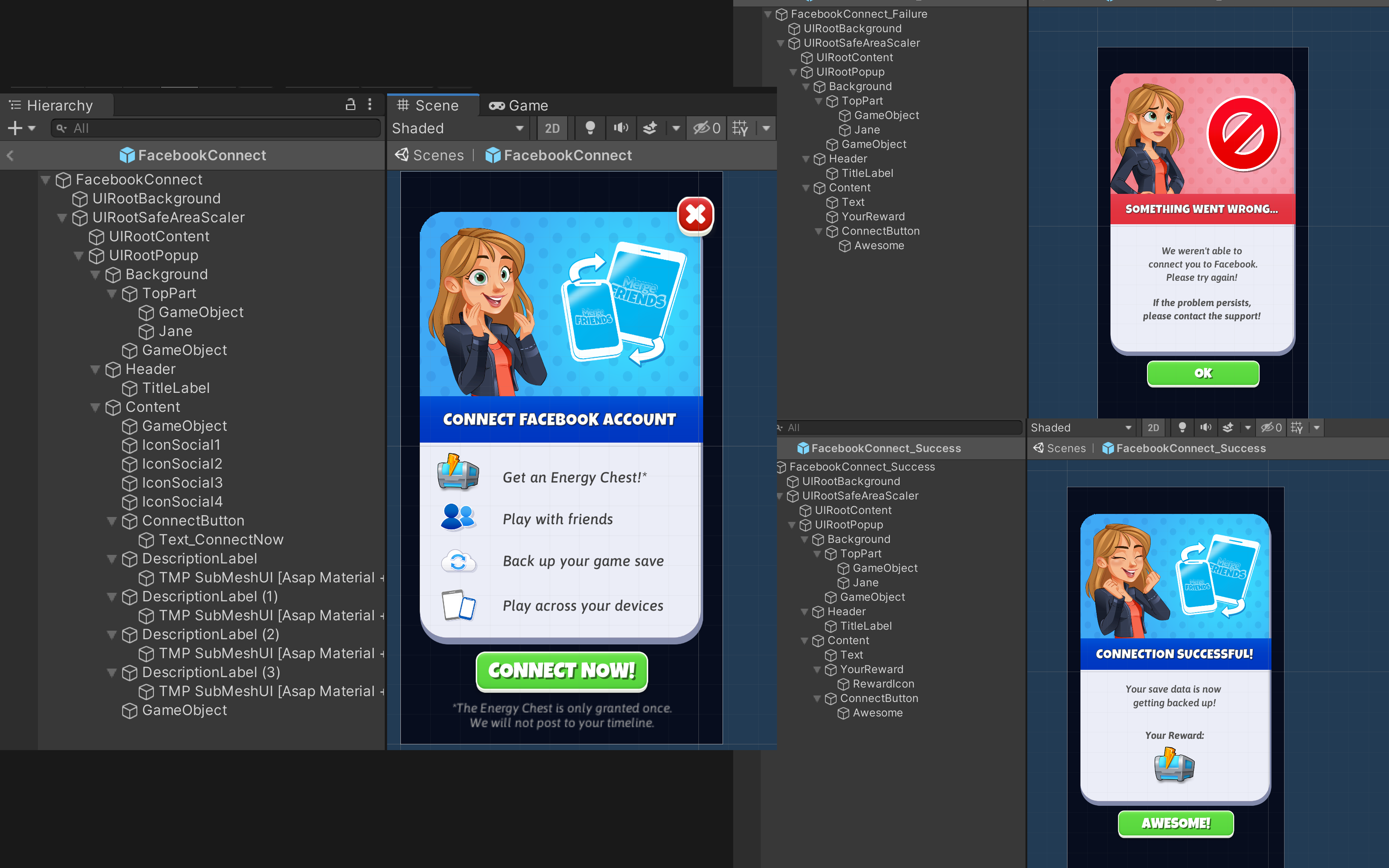Viewport: 1389px width, 868px height.
Task: Collapse DescriptionLabel (2) node
Action: (x=112, y=634)
